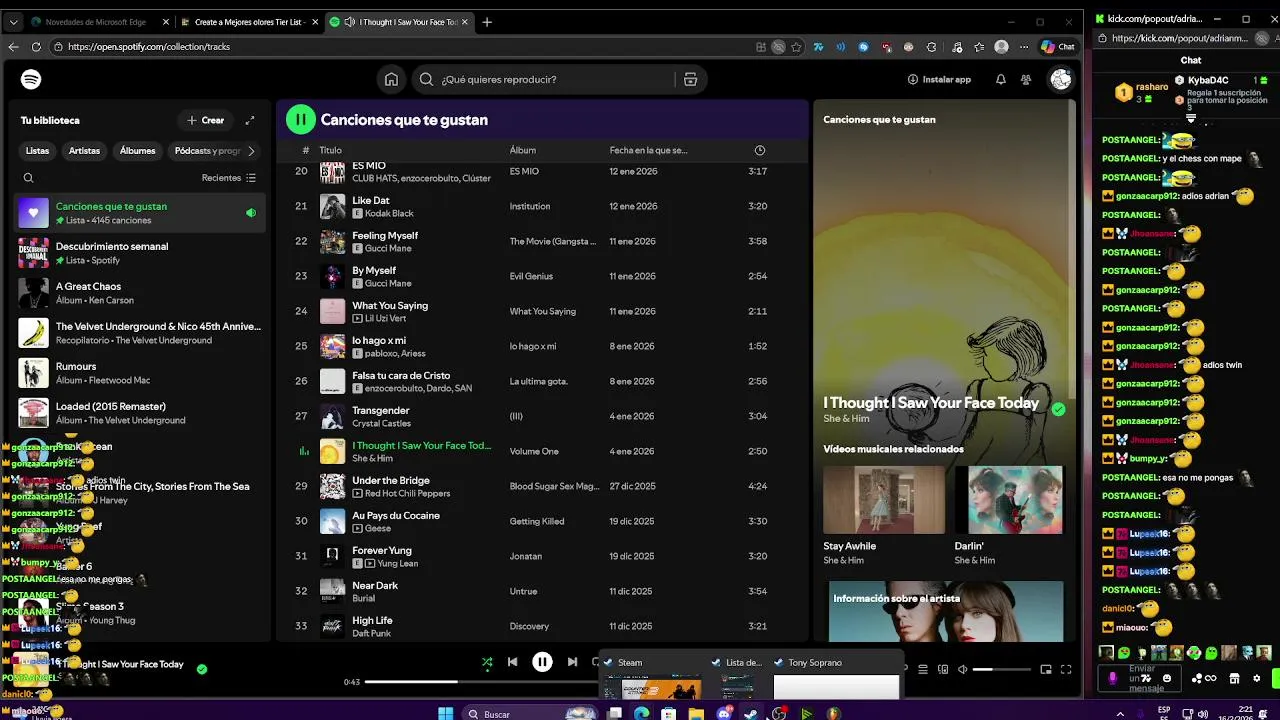Viewport: 1280px width, 720px height.
Task: Click the taskbar Buscar search box
Action: [530, 713]
